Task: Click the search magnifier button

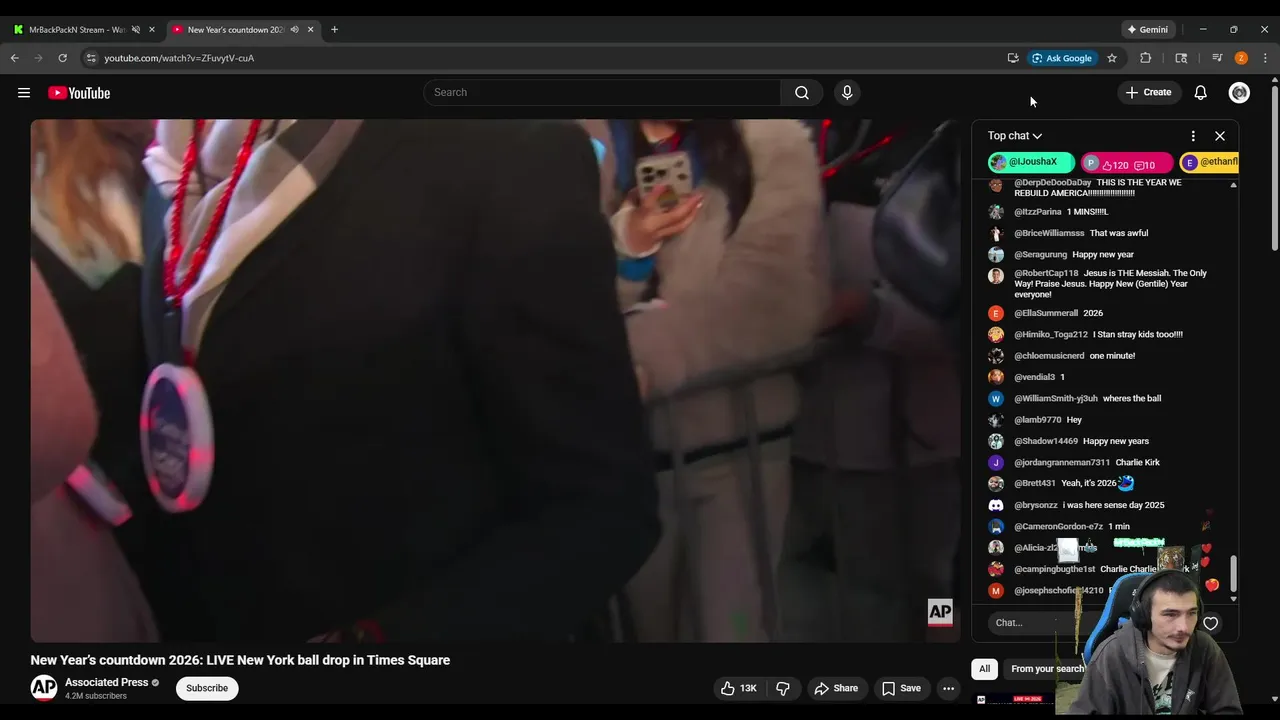Action: click(x=802, y=93)
